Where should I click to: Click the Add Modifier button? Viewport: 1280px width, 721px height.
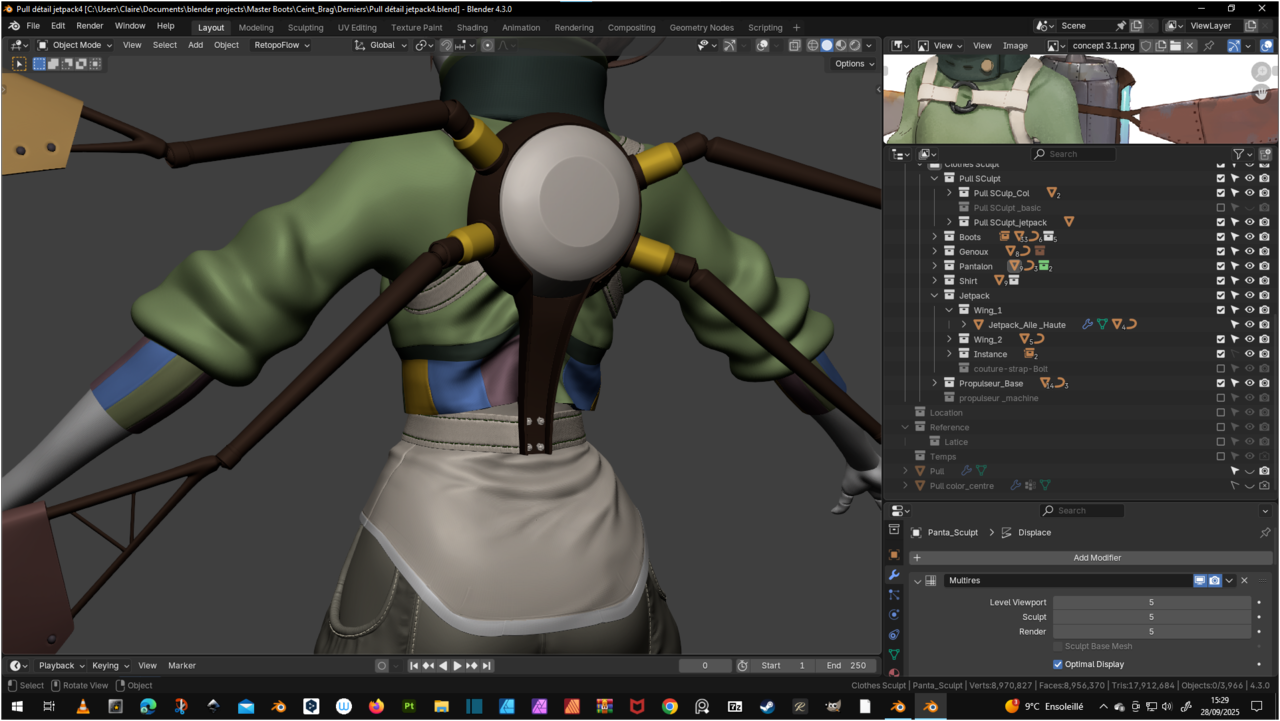(1097, 558)
